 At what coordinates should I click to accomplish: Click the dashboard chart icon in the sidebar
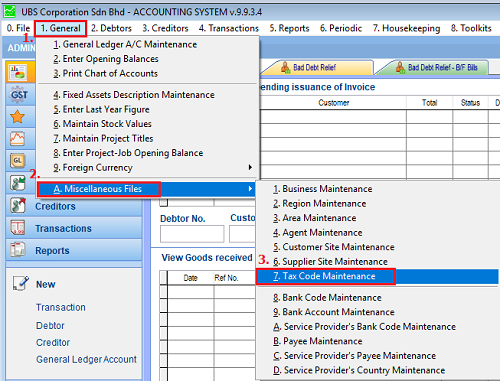pos(18,72)
